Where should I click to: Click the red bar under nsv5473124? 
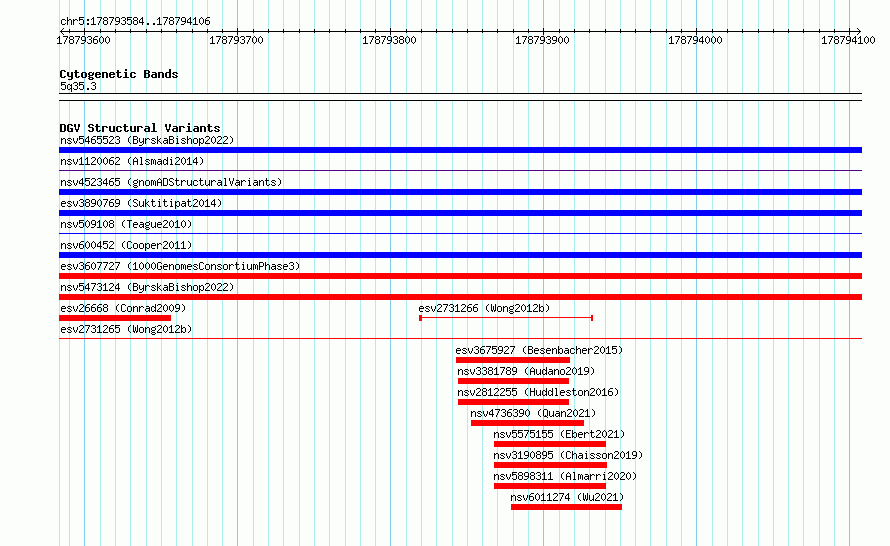coord(460,297)
